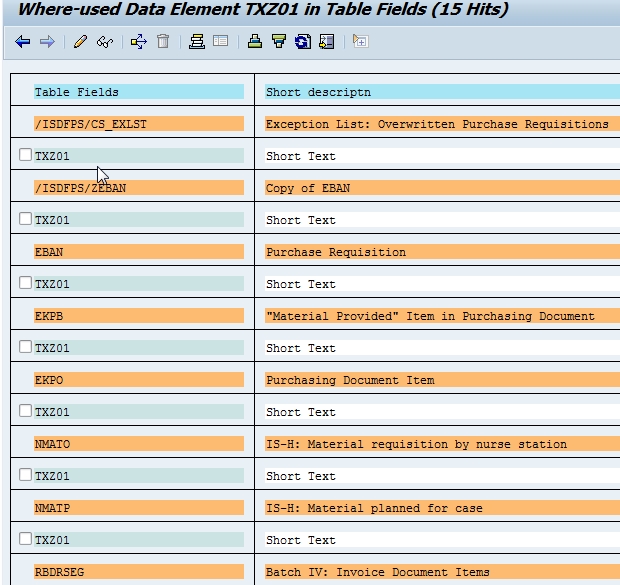The image size is (620, 585).
Task: Mark the TXZ01 checkbox under NMATP
Action: [x=25, y=538]
